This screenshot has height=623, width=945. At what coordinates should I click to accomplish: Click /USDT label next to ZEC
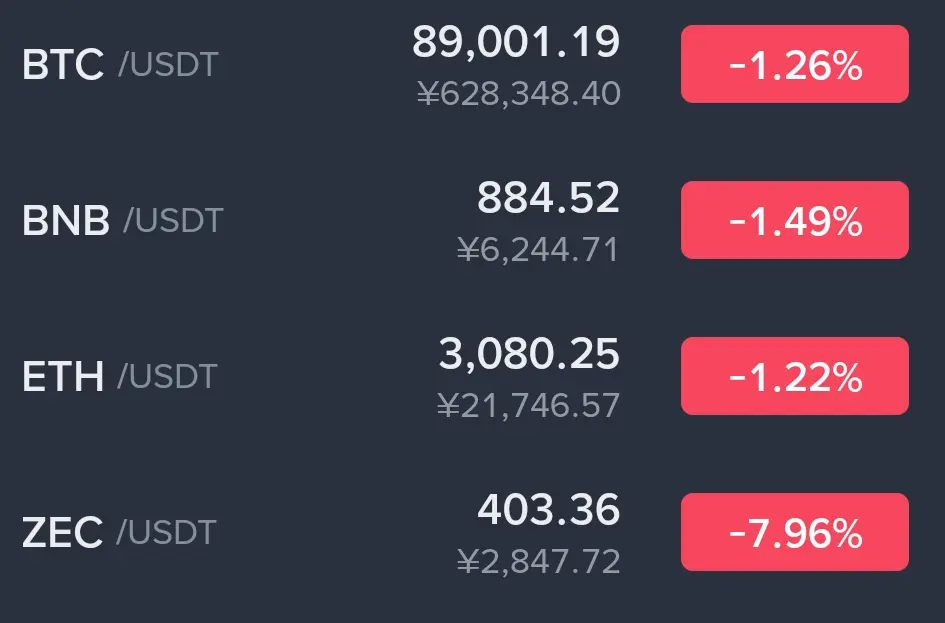[x=166, y=533]
